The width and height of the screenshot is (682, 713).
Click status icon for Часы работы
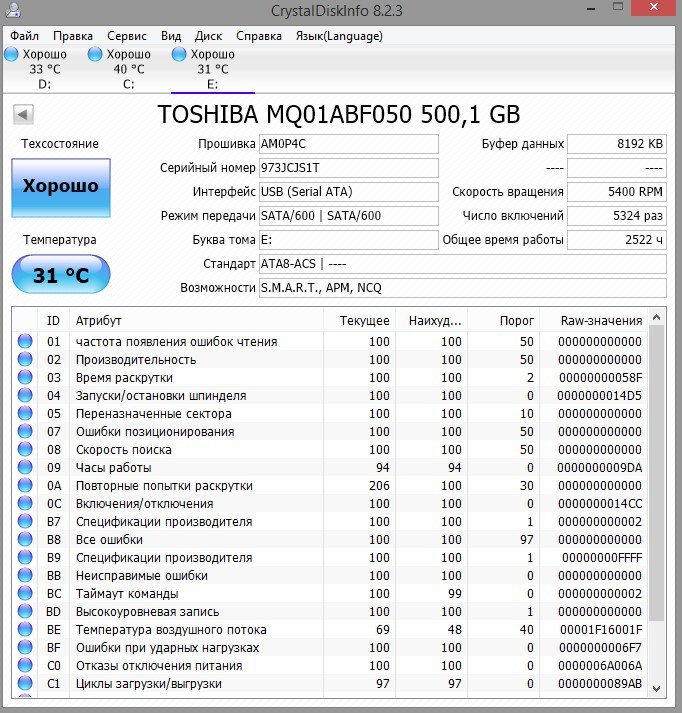(x=25, y=467)
